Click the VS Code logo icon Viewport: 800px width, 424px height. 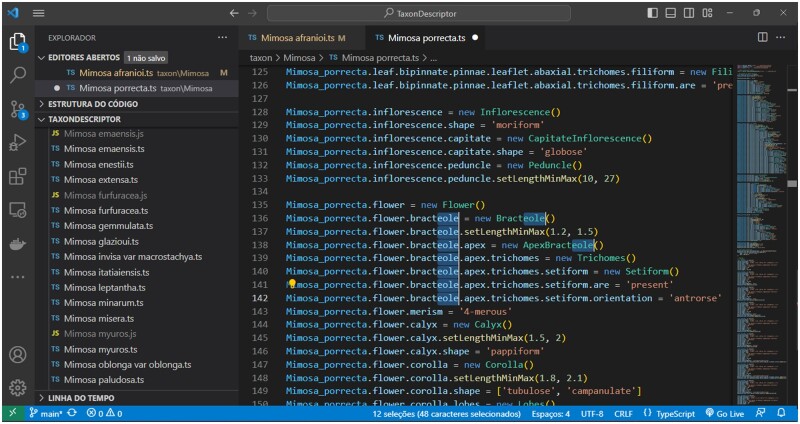coord(14,13)
